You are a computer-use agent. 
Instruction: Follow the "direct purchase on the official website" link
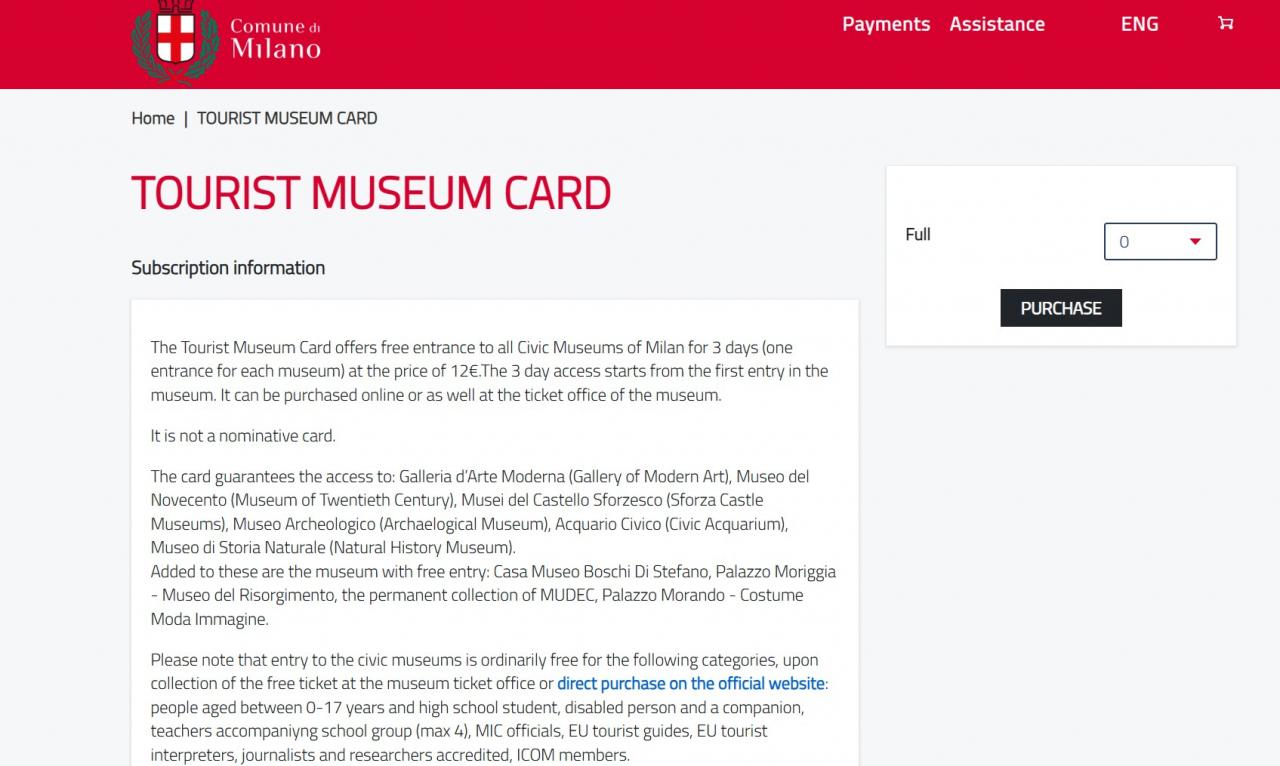click(x=691, y=684)
